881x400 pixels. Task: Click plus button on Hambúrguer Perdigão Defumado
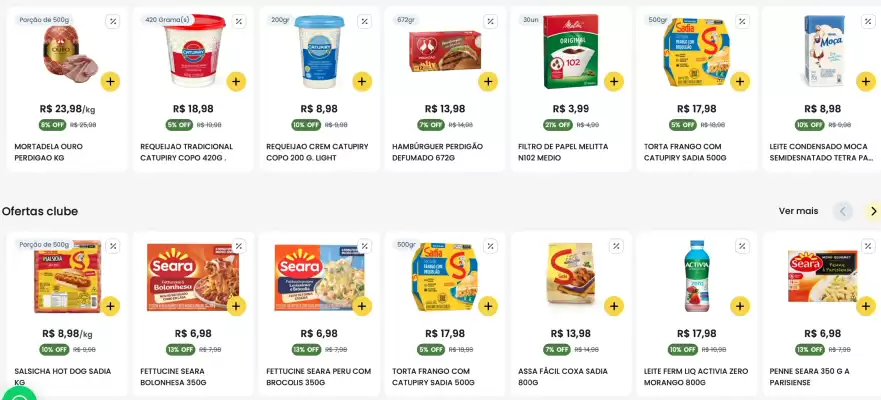488,81
